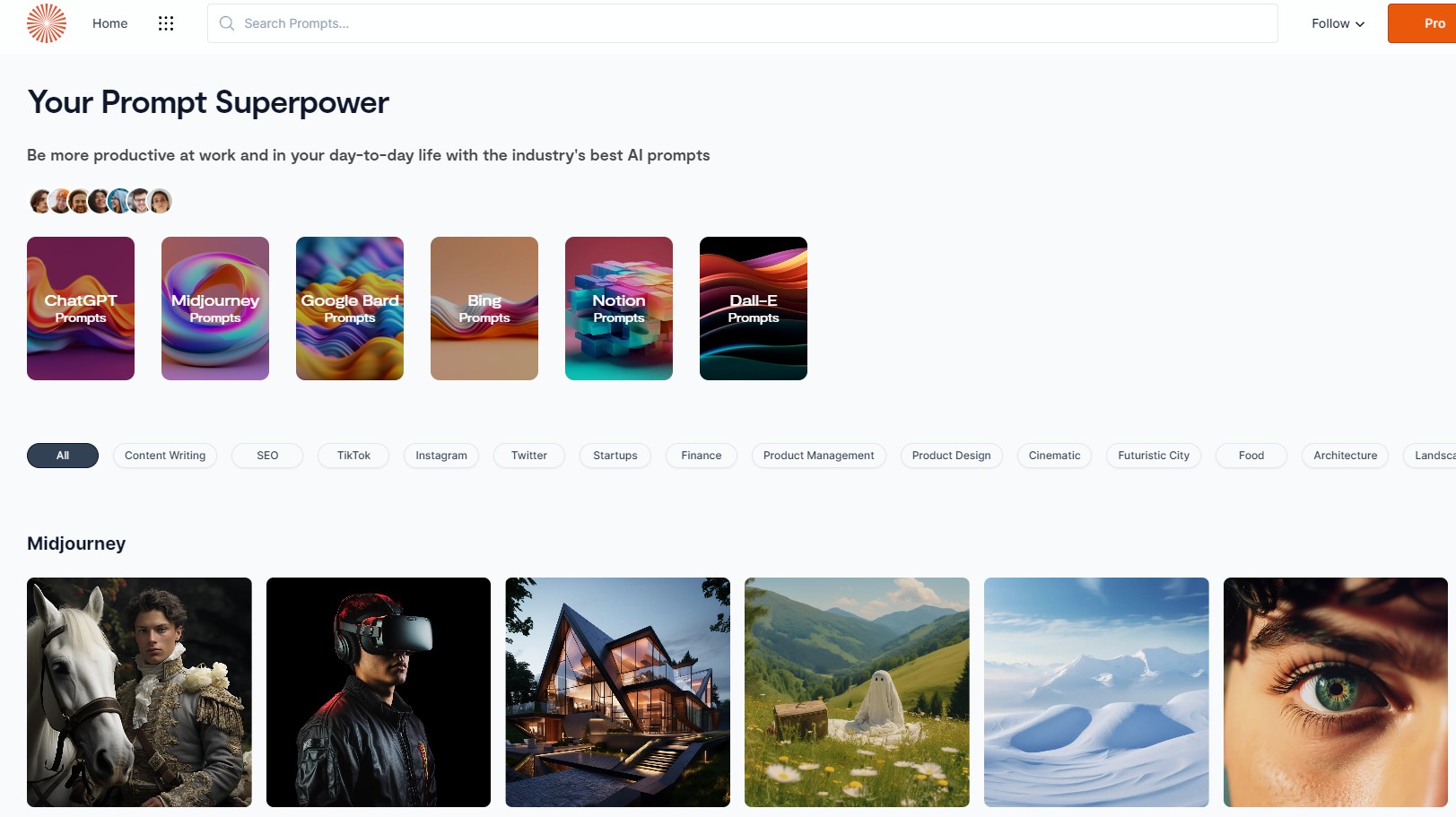The width and height of the screenshot is (1456, 817).
Task: Open the Google Bard Prompts card
Action: point(350,309)
